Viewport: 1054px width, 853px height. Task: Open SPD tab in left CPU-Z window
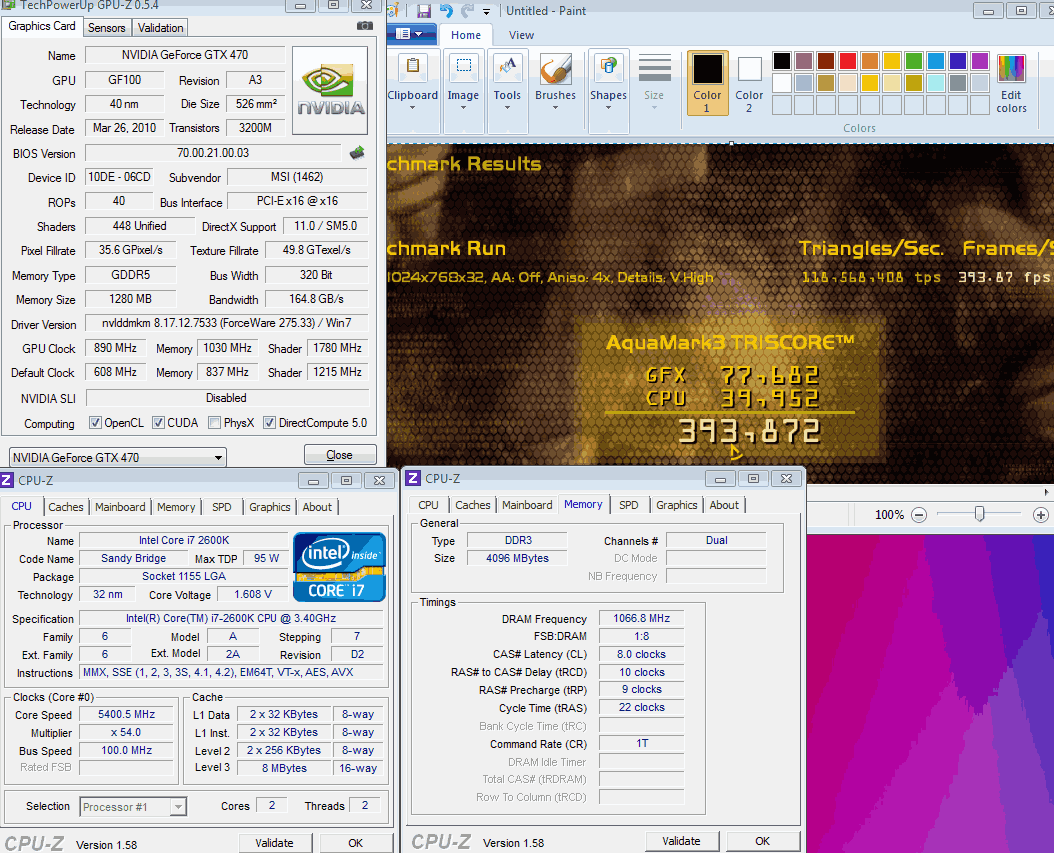point(222,507)
